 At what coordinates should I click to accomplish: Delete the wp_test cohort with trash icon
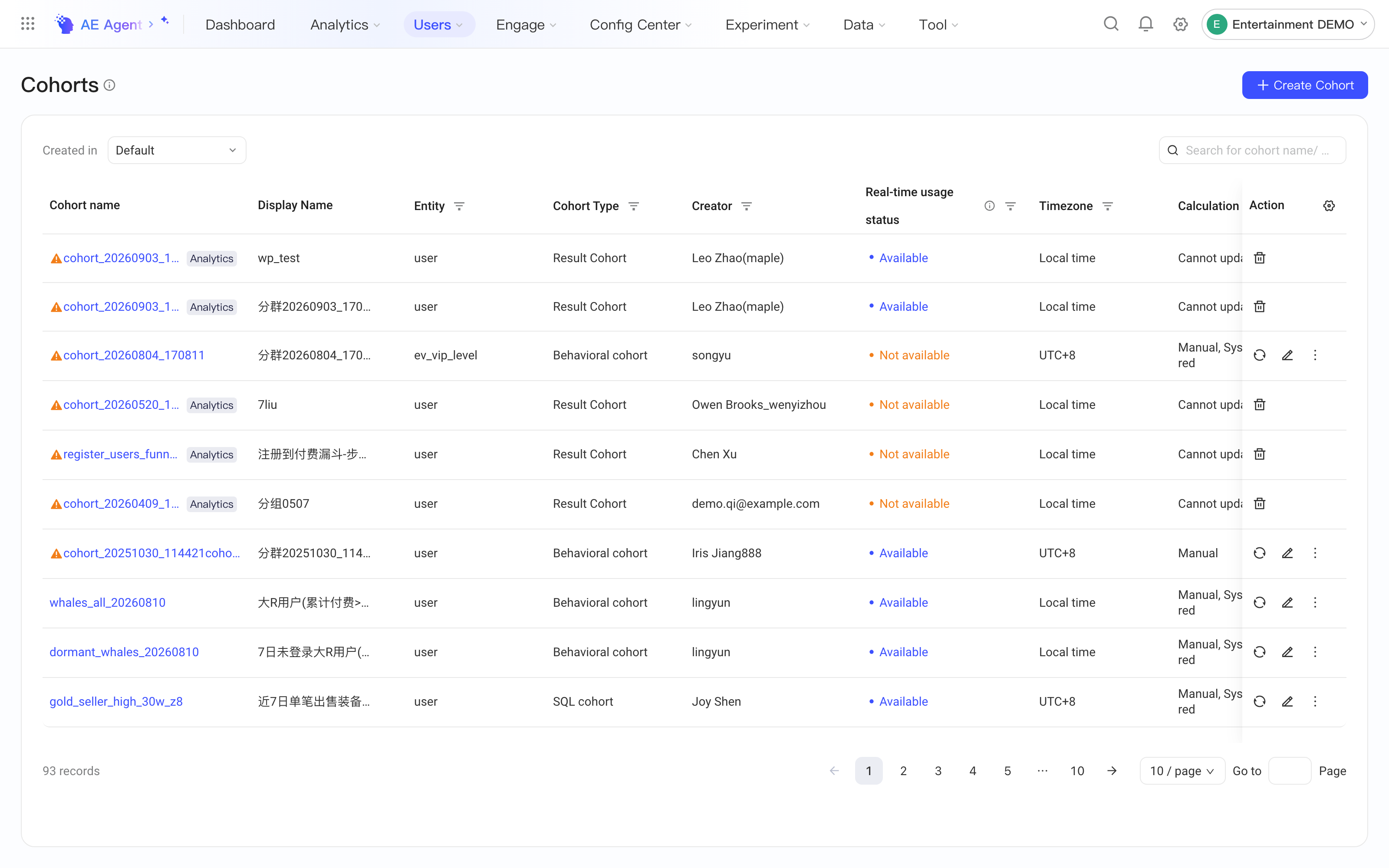coord(1259,258)
